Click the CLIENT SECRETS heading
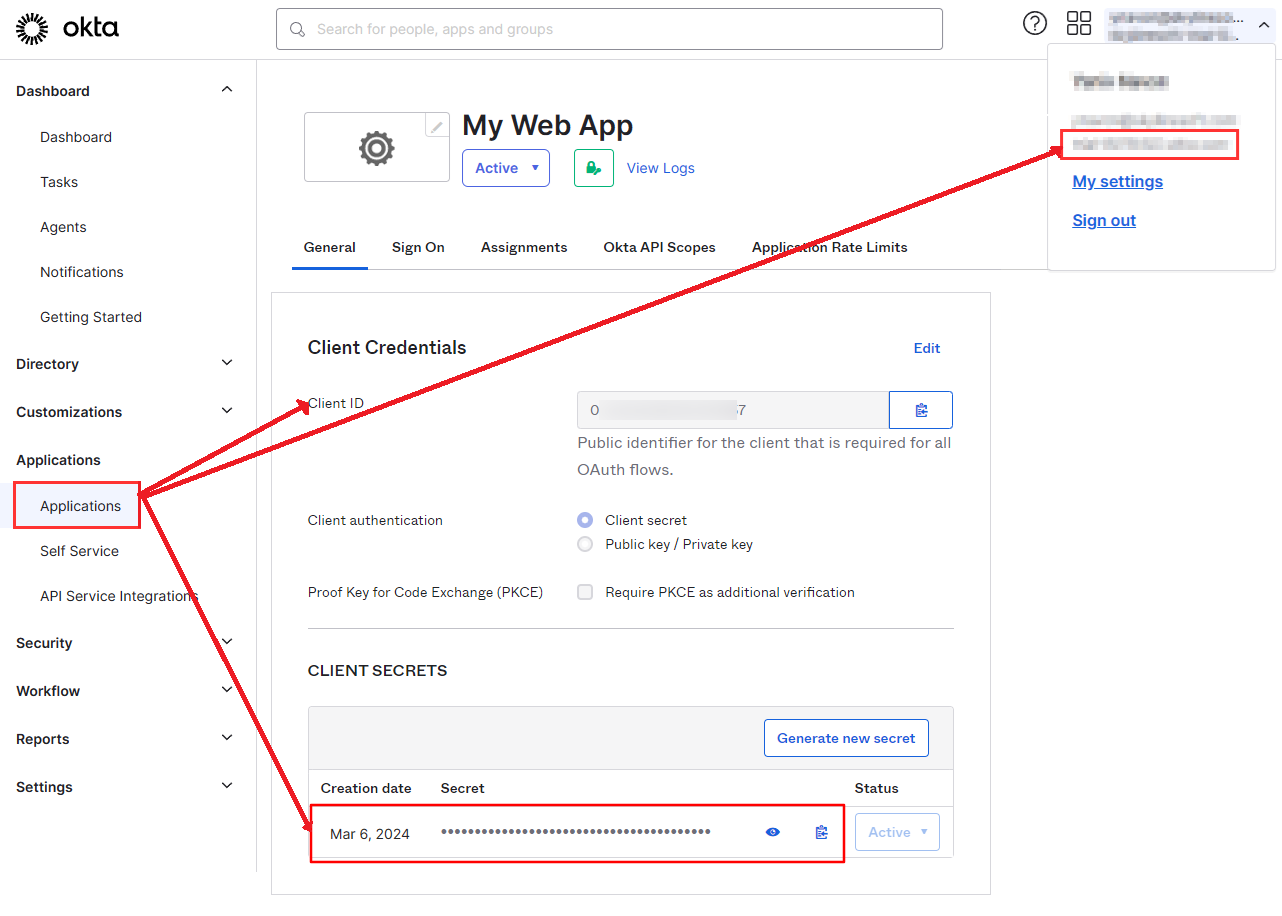 click(378, 670)
